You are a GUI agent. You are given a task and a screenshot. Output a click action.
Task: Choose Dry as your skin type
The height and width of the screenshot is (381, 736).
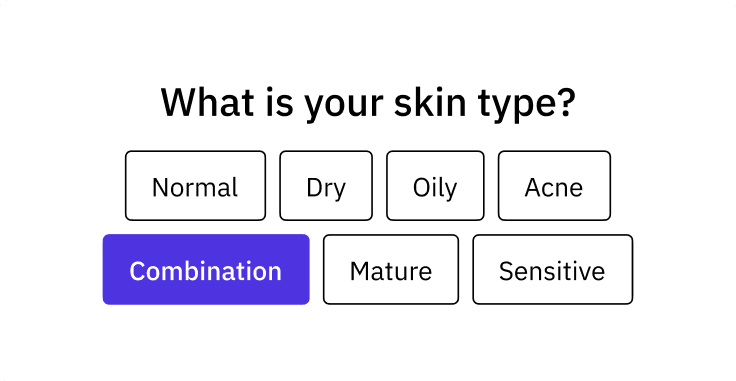pos(326,186)
